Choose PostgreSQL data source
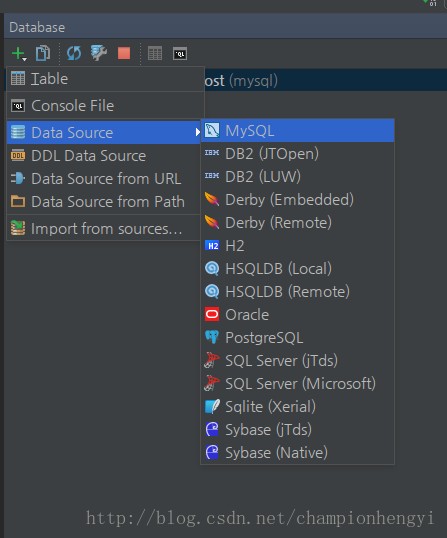The image size is (447, 538). tap(297, 338)
